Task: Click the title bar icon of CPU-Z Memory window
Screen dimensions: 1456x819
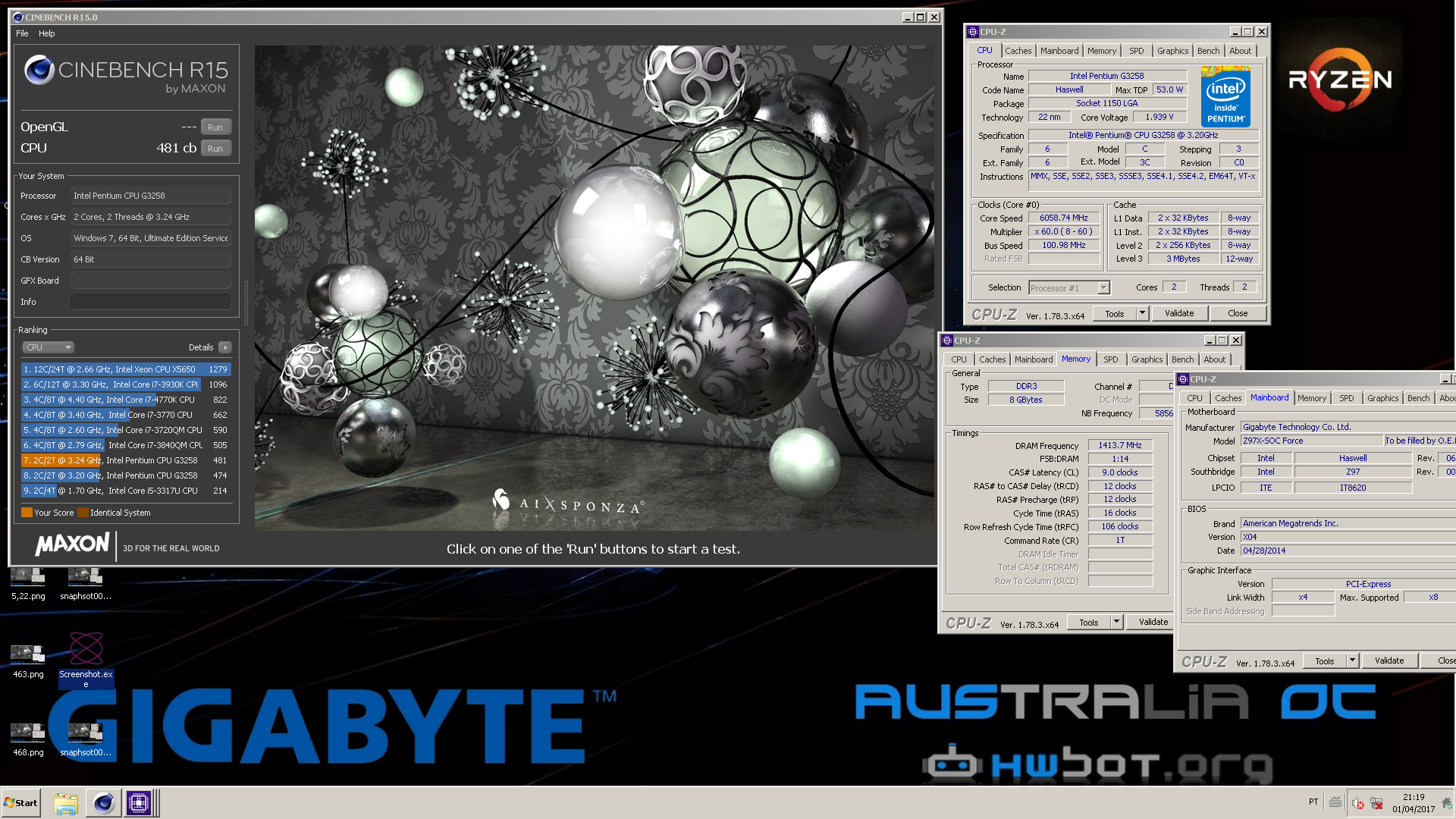Action: (x=947, y=340)
